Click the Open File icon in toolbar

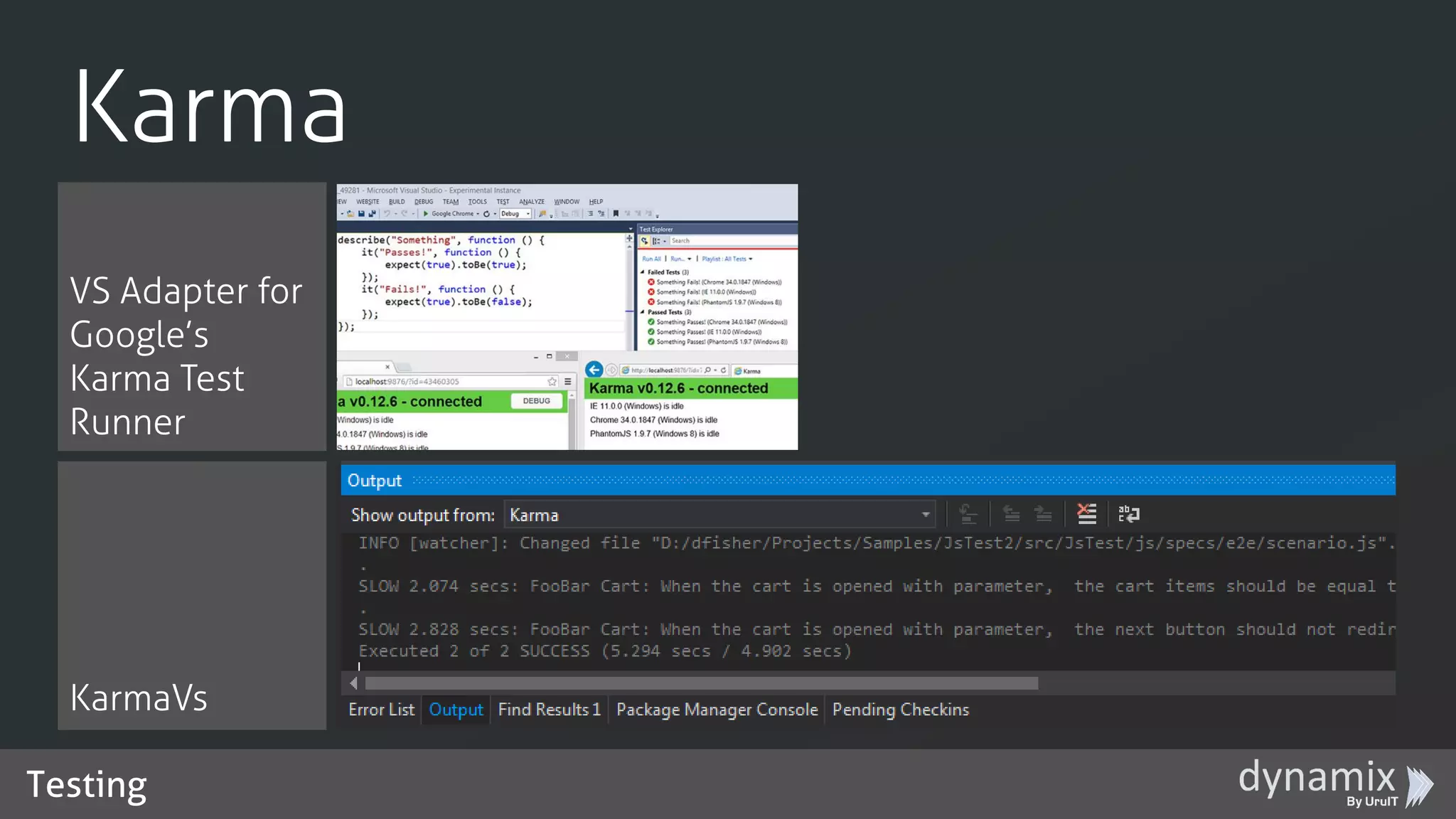pos(350,213)
